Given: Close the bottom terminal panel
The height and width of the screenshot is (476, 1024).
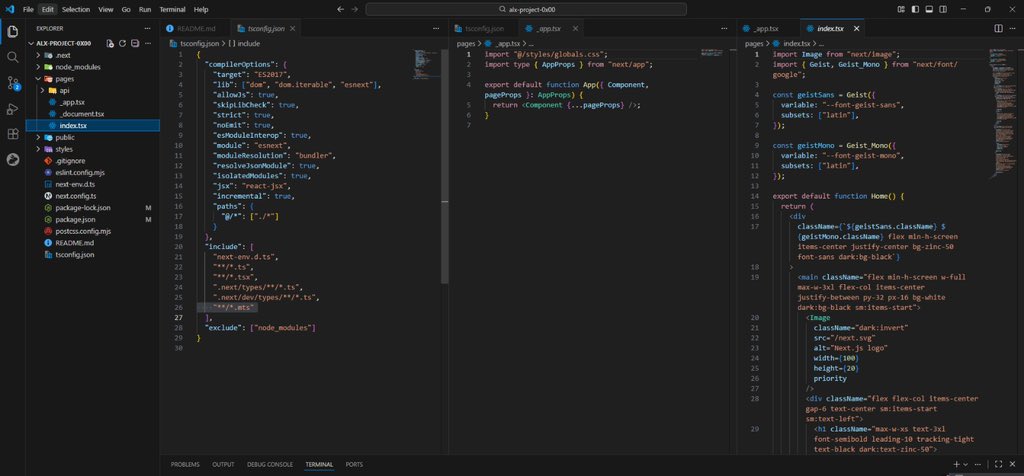Looking at the screenshot, I should pos(1013,464).
